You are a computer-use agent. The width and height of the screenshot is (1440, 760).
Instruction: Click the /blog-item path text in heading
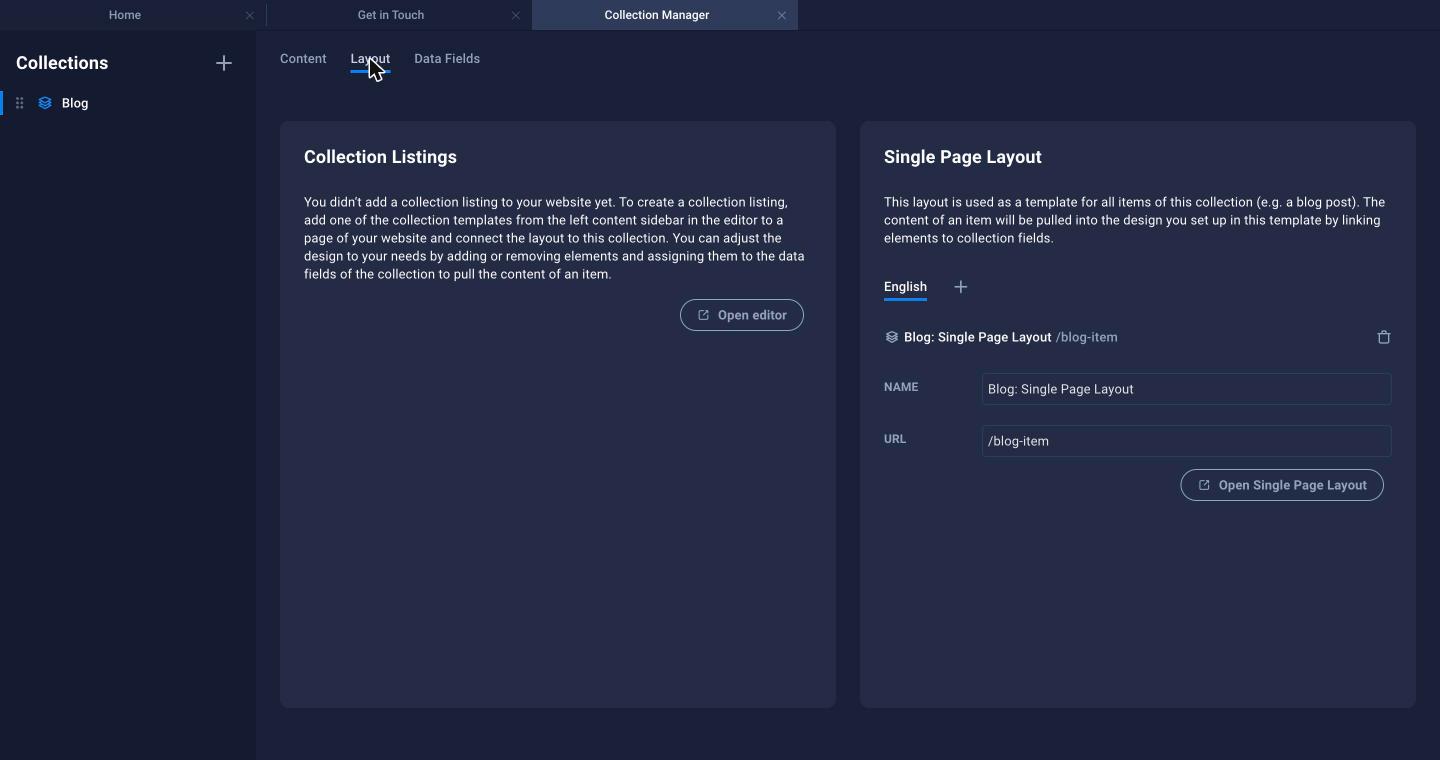1087,337
